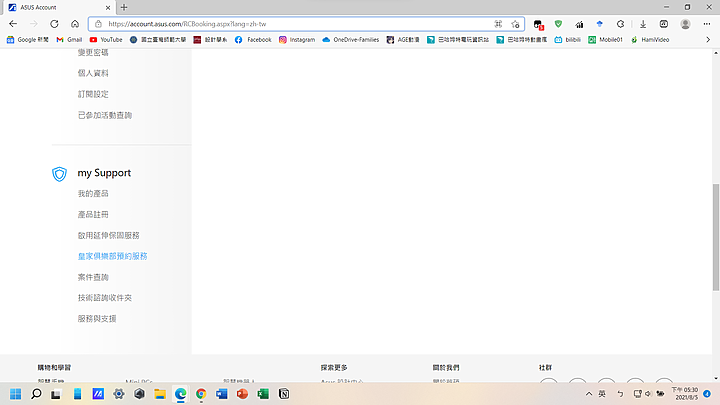Screen dimensions: 720x405
Task: Open File Explorer from the taskbar
Action: point(160,394)
